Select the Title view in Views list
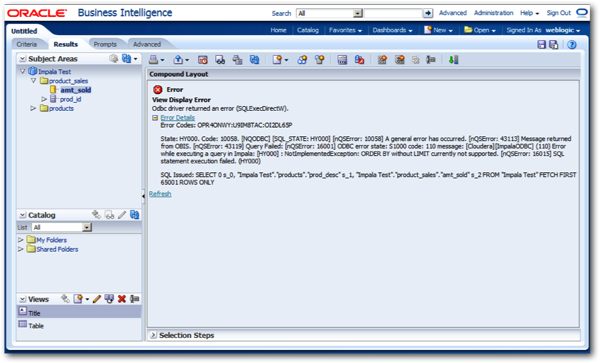The image size is (600, 363). 79,312
